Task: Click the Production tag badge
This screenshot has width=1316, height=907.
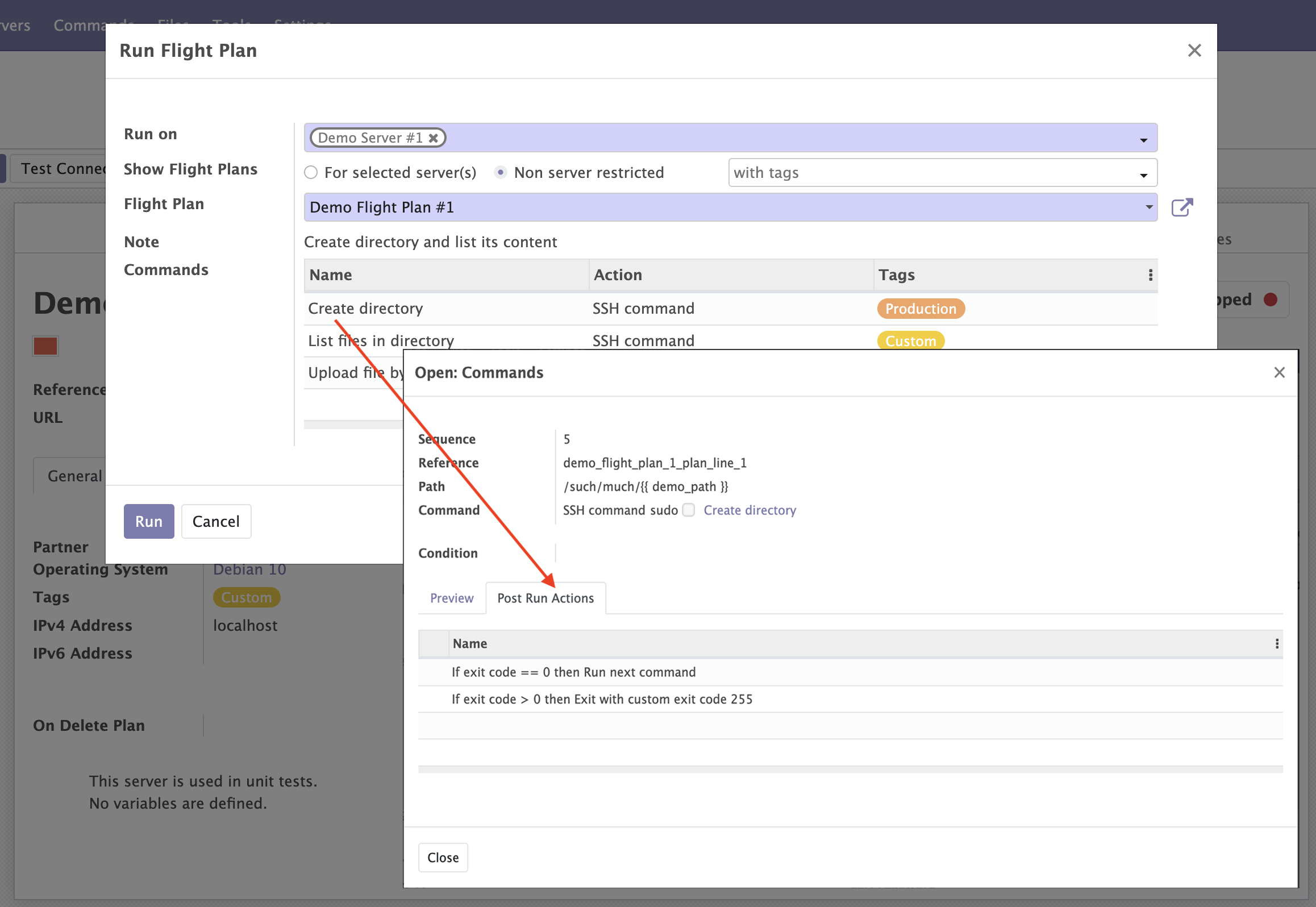Action: point(920,309)
